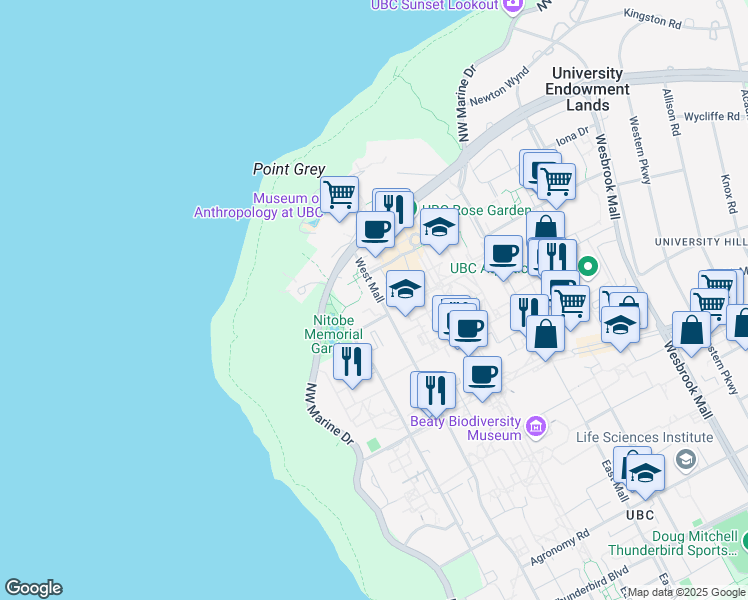The image size is (748, 600).
Task: Click the Museum of Anthropology at UBC label
Action: tap(257, 205)
